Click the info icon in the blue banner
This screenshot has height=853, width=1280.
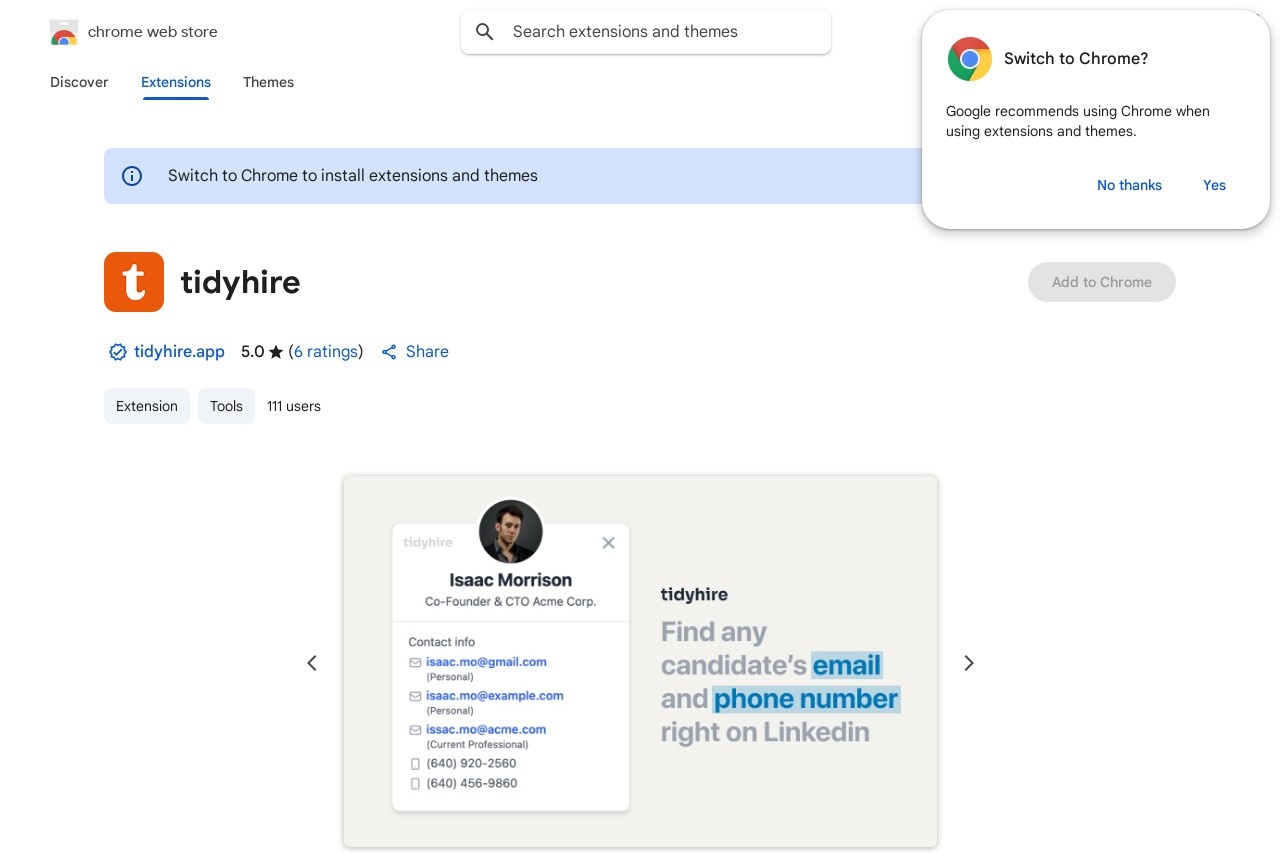132,176
